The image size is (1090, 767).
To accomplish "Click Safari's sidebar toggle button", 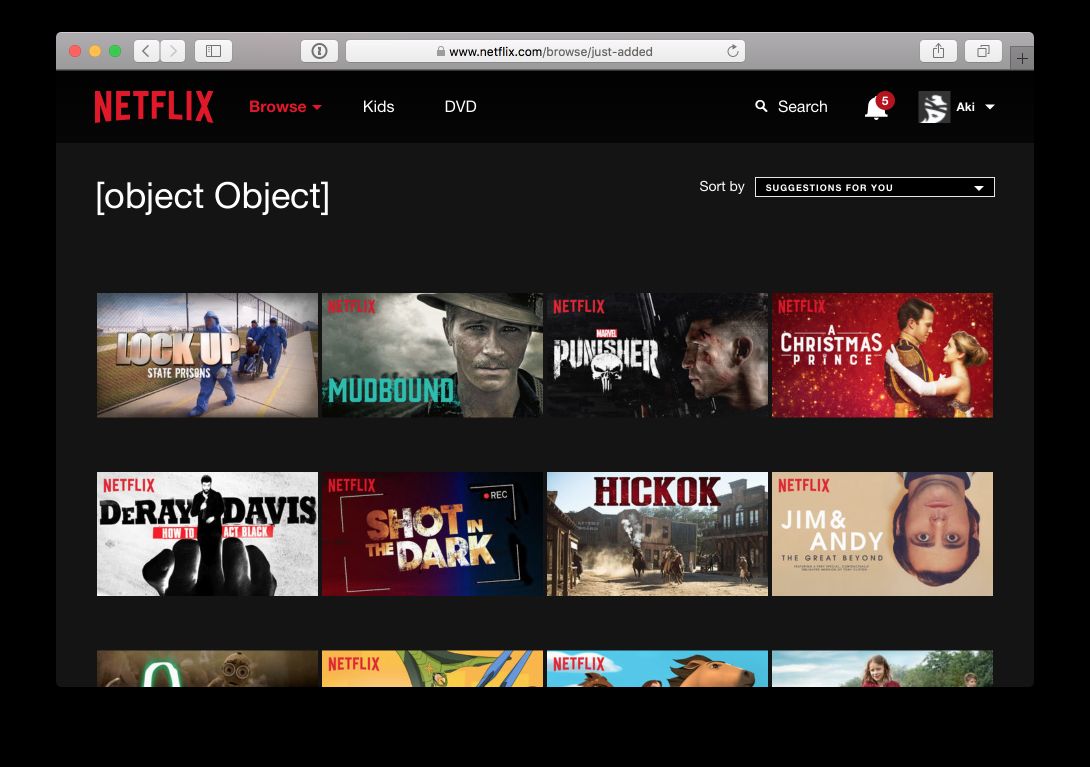I will click(213, 51).
